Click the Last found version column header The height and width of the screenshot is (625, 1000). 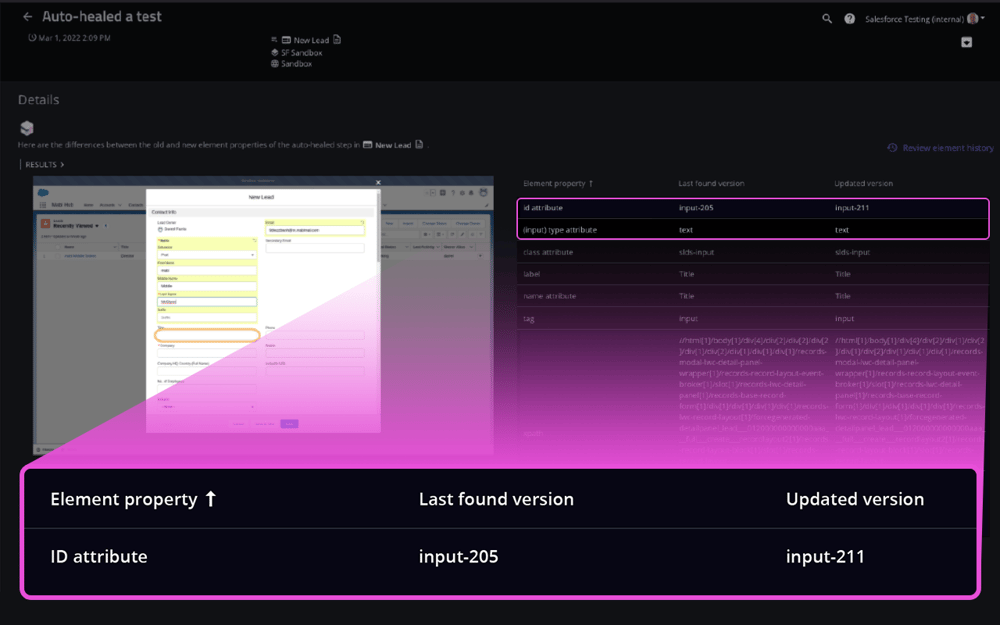pyautogui.click(x=710, y=184)
